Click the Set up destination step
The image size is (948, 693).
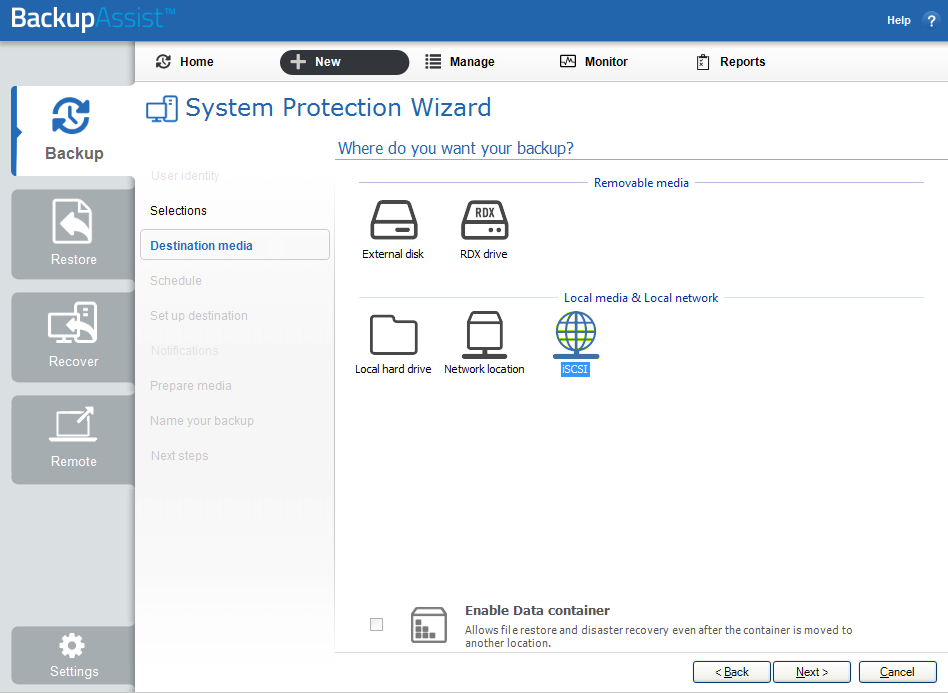[x=199, y=316]
